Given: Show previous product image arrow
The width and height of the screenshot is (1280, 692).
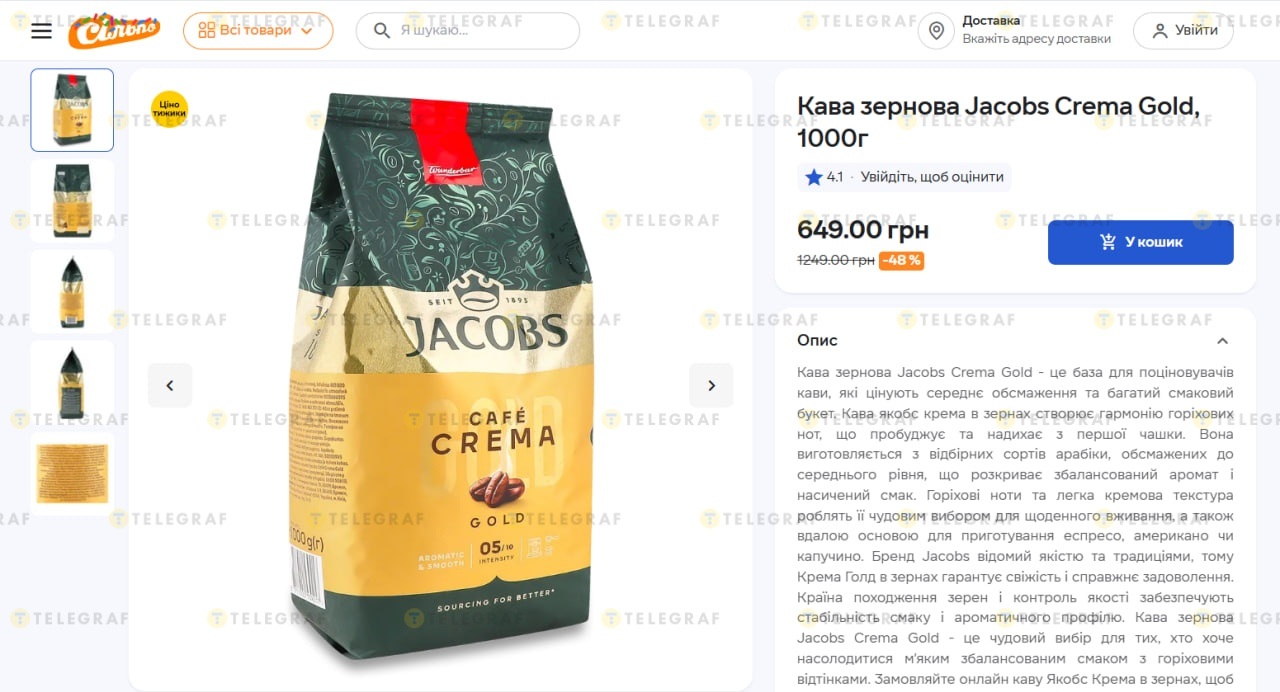Looking at the screenshot, I should point(170,385).
